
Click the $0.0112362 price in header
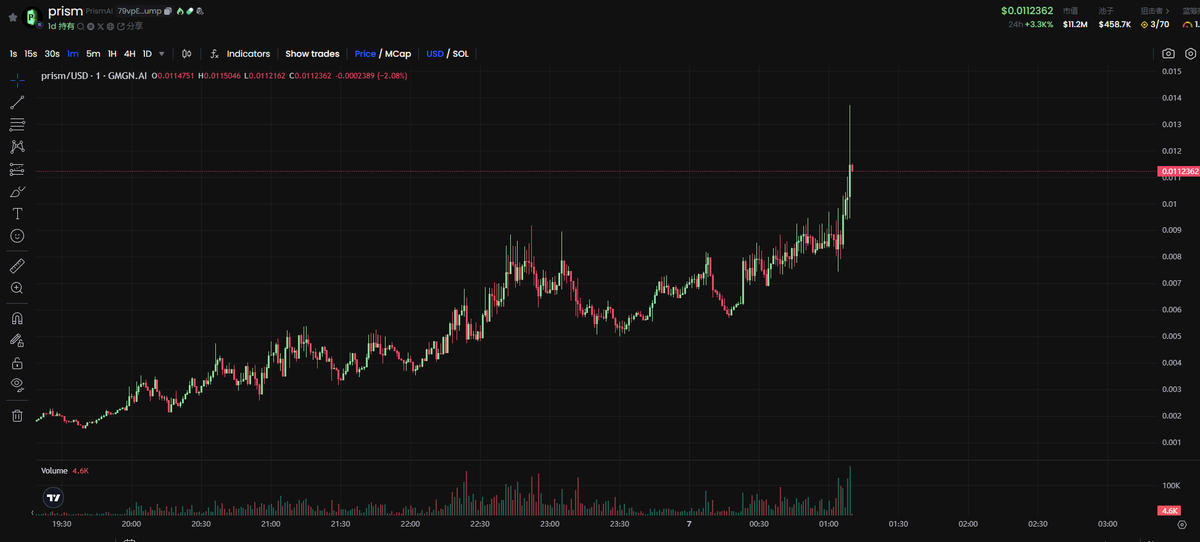click(1027, 11)
